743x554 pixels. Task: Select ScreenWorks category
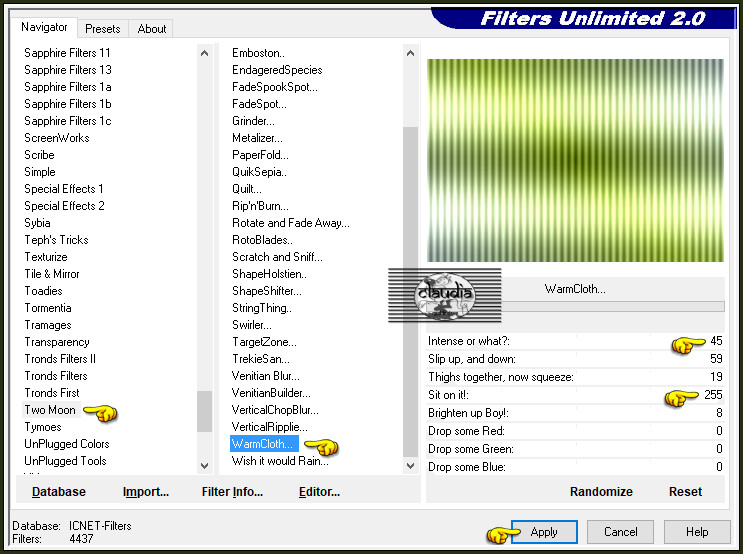(57, 138)
